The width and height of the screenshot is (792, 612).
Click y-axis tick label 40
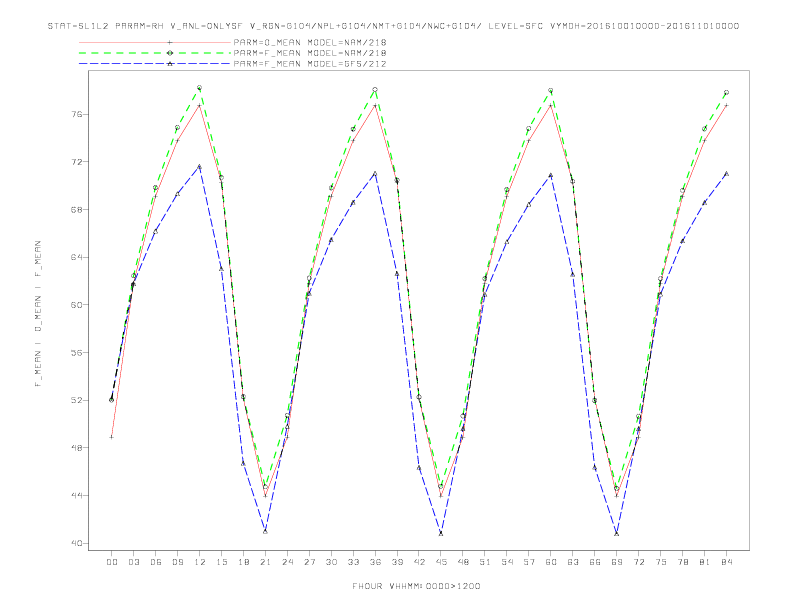78,543
